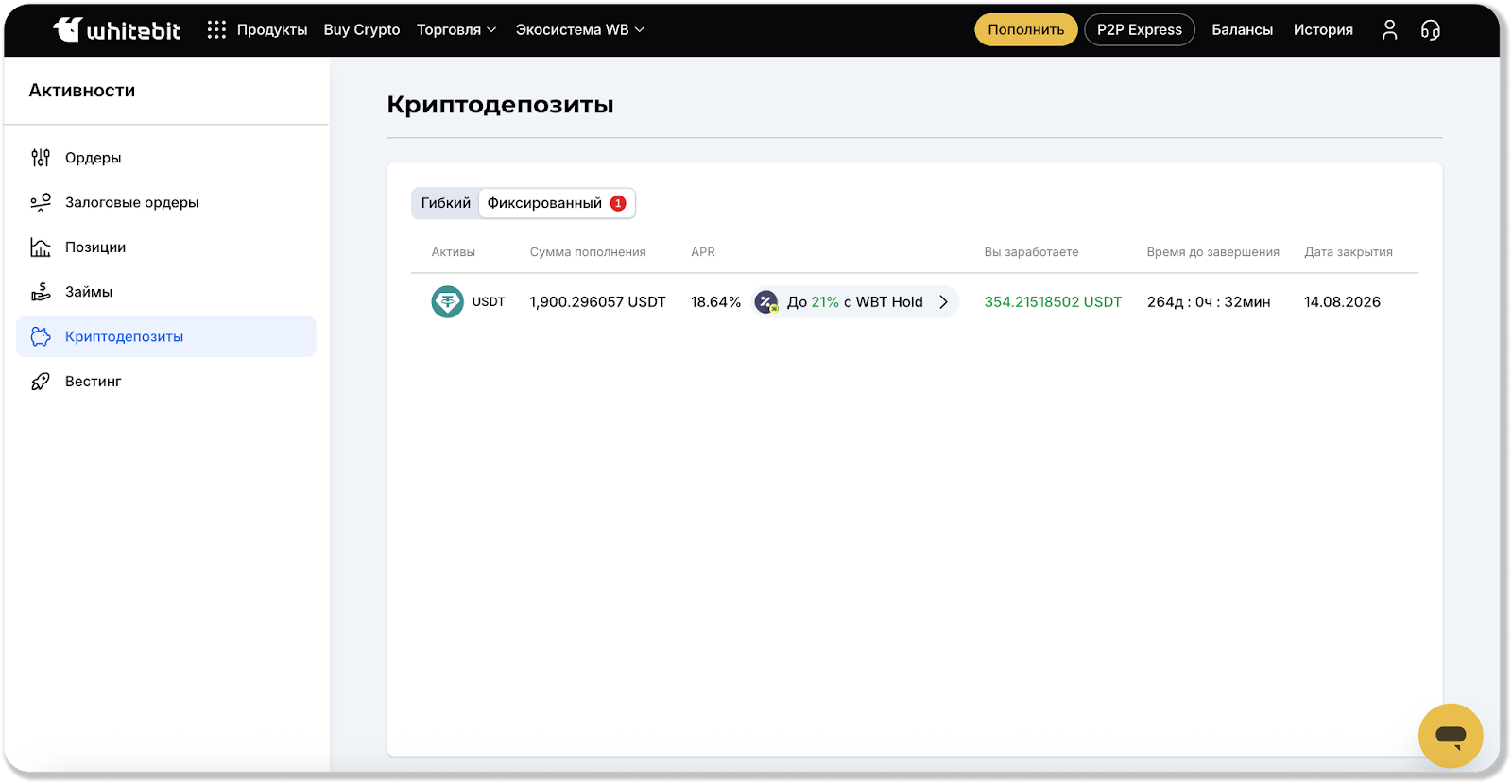Click the WhiteBIT logo
Viewport: 1512px width, 784px height.
pyautogui.click(x=116, y=30)
